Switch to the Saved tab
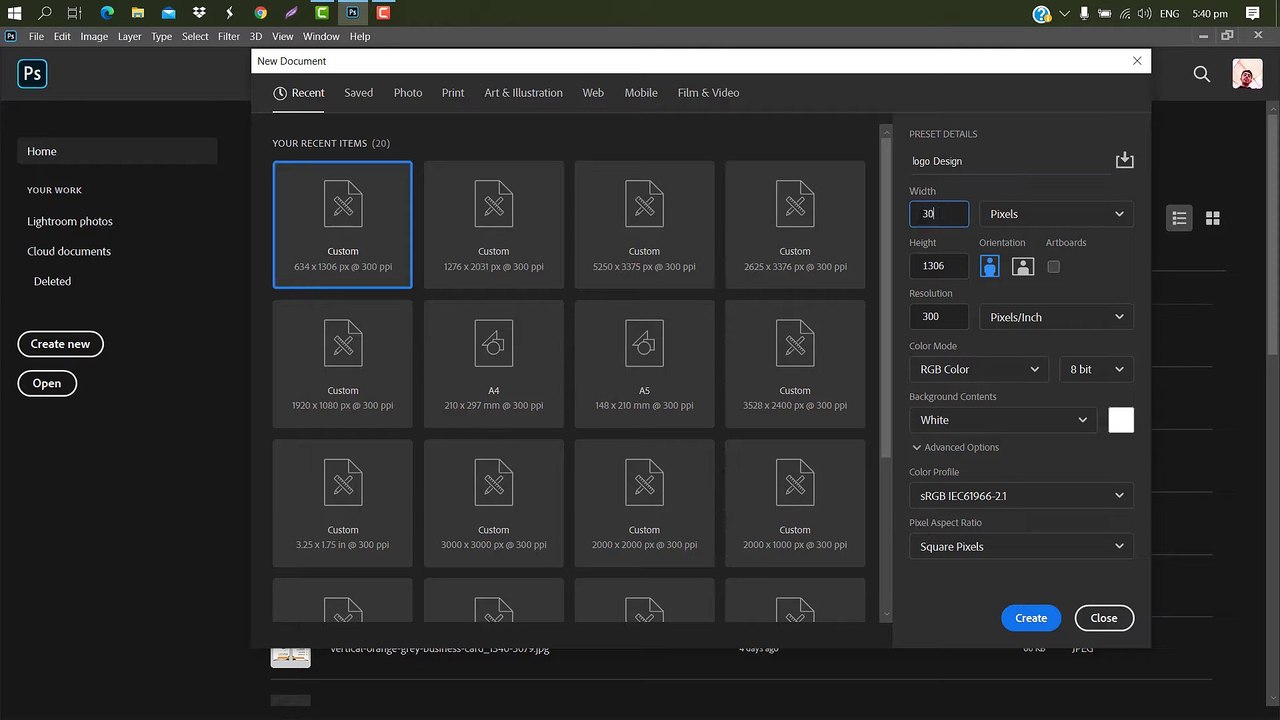Screen dimensions: 1280x720 pos(358,93)
